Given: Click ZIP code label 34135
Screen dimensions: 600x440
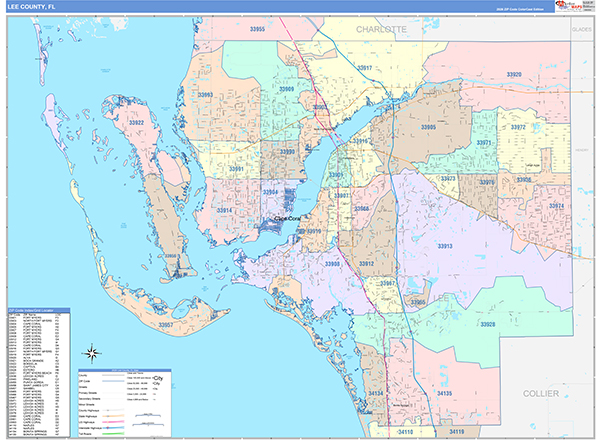Looking at the screenshot, I should [444, 393].
